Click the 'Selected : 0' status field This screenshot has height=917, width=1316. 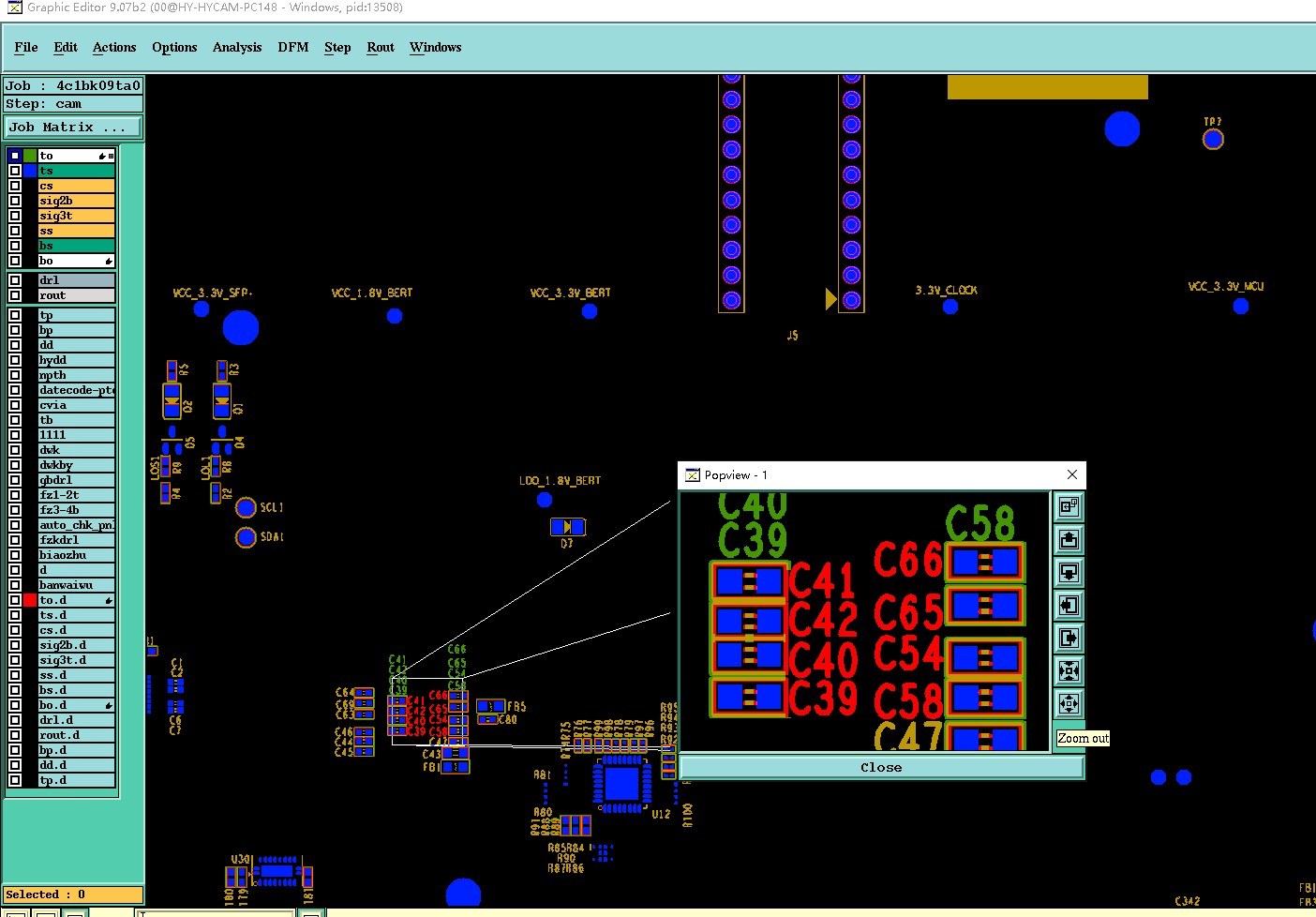[73, 894]
